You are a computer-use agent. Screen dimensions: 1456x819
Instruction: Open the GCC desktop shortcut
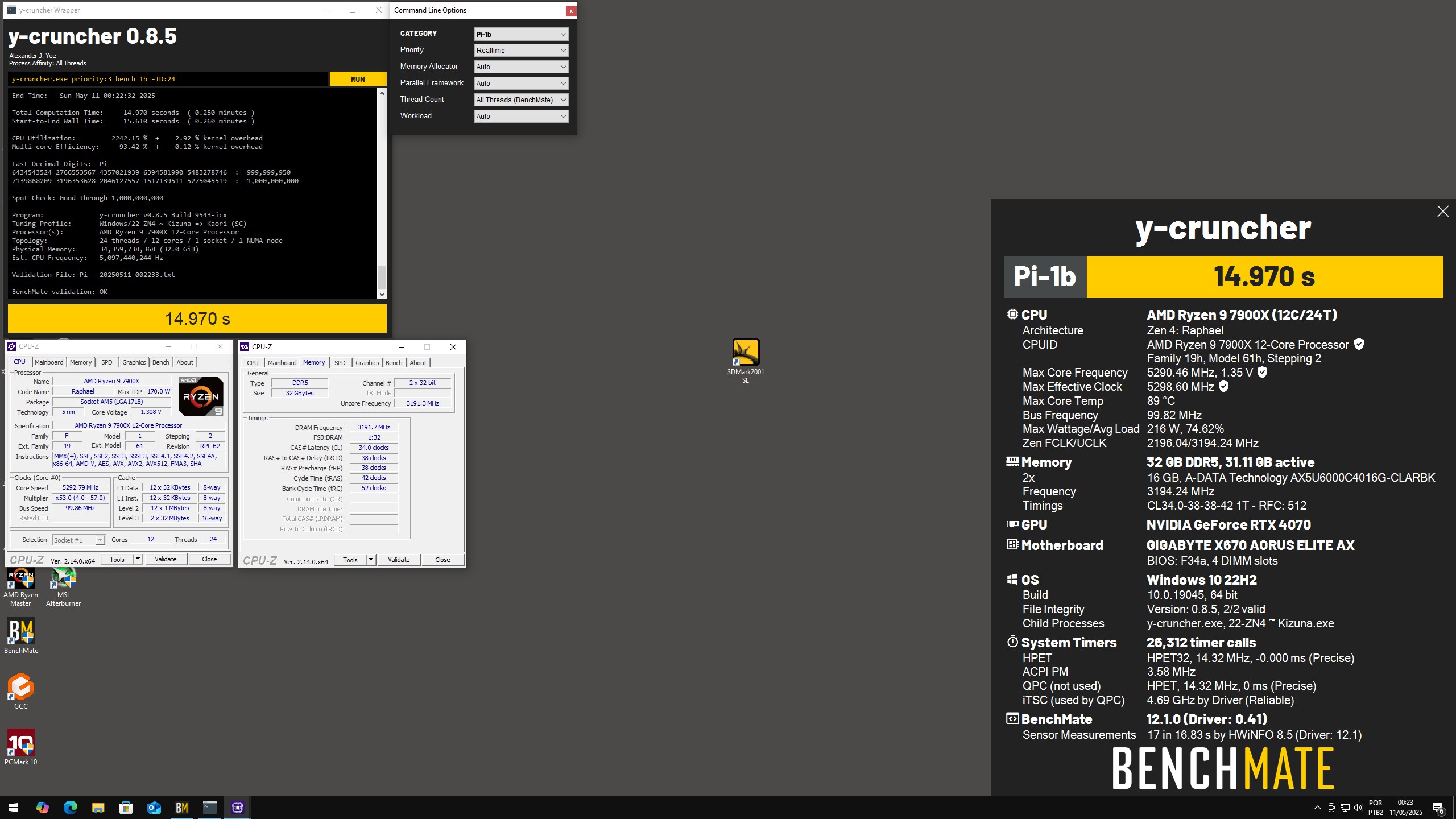coord(21,691)
